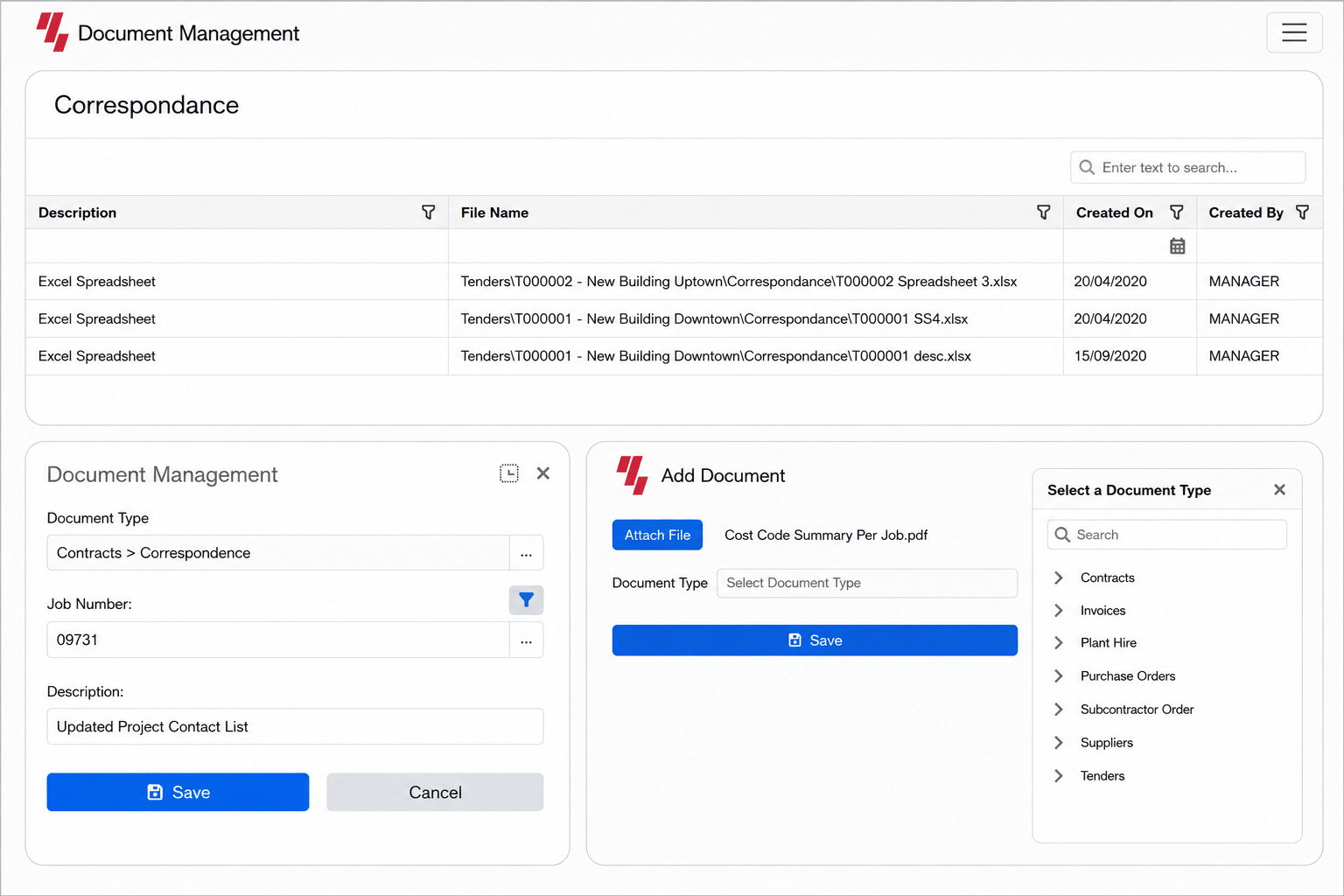Expand the Tenders tree node
Viewport: 1344px width, 896px height.
(x=1059, y=776)
